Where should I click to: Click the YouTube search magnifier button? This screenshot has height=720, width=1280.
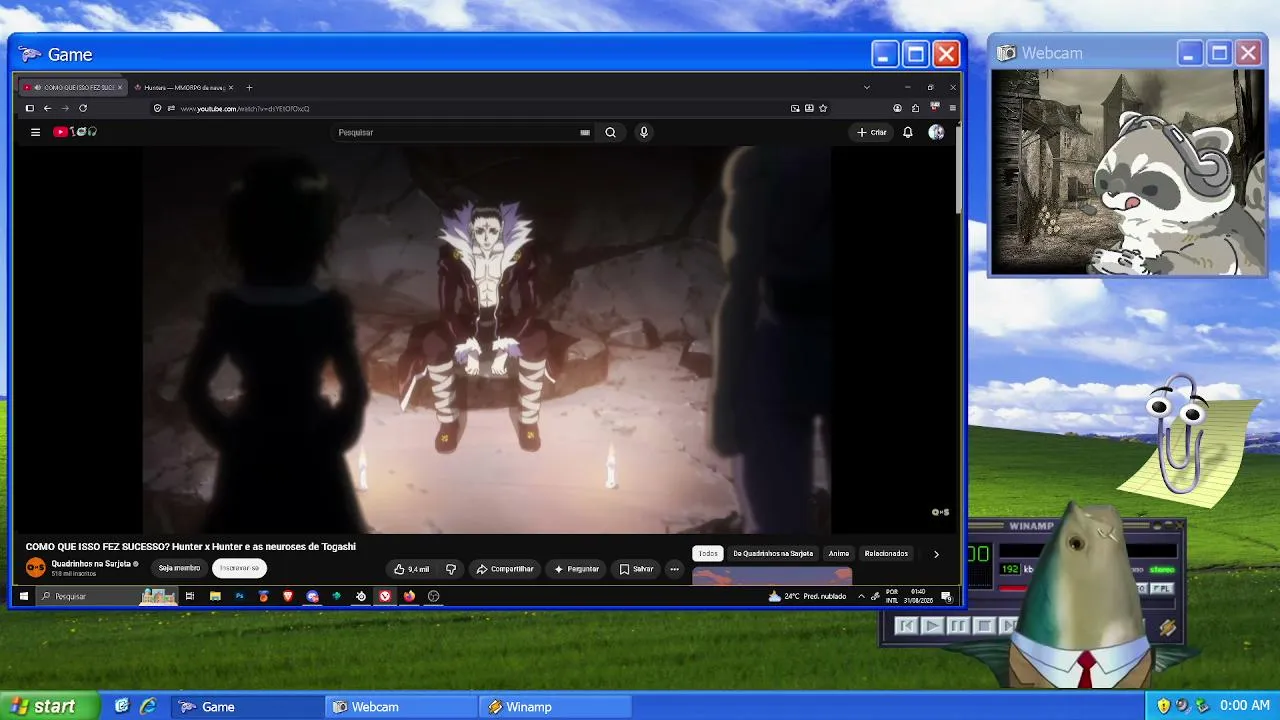[x=610, y=132]
